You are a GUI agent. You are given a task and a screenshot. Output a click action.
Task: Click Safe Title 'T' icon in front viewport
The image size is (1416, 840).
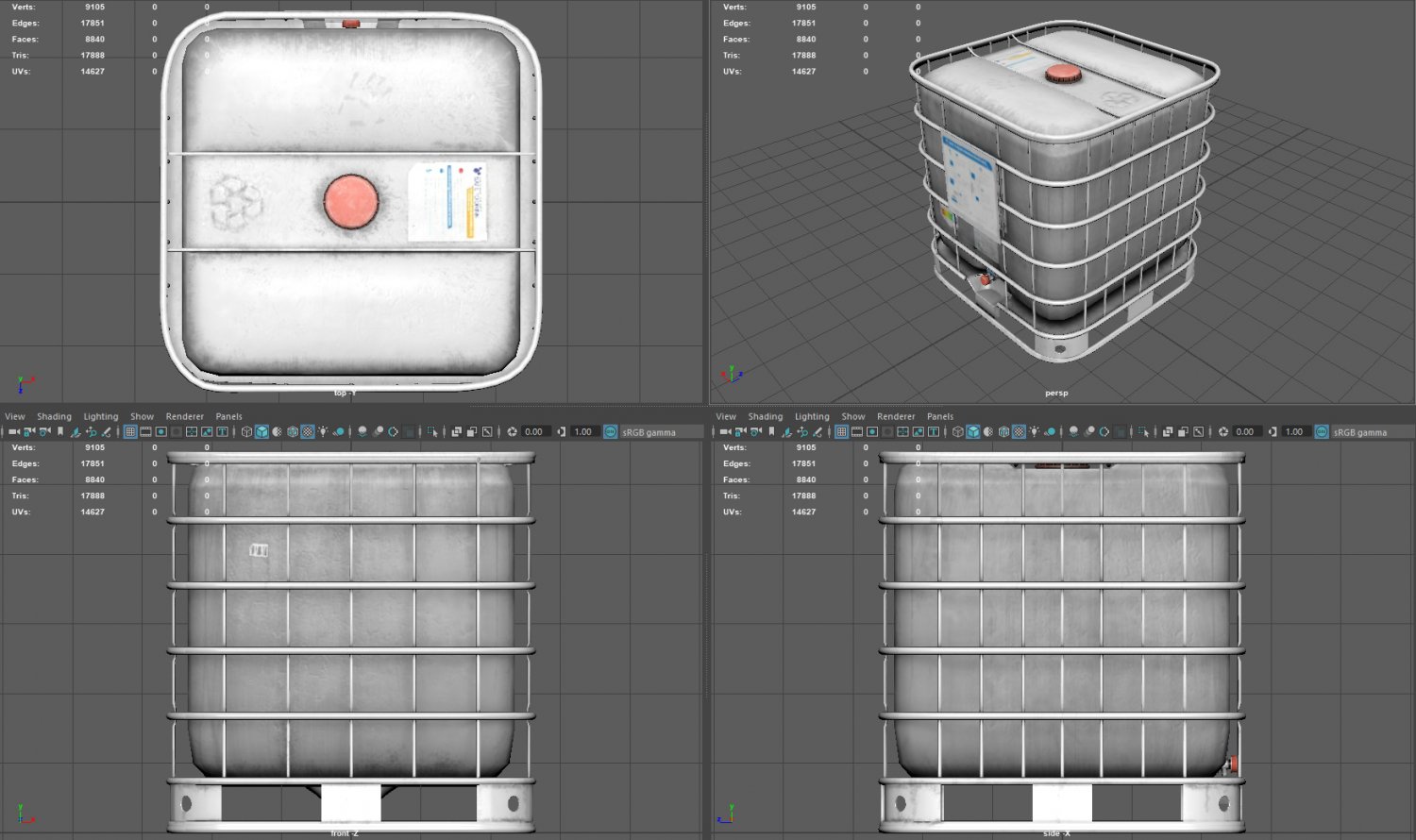[x=223, y=432]
